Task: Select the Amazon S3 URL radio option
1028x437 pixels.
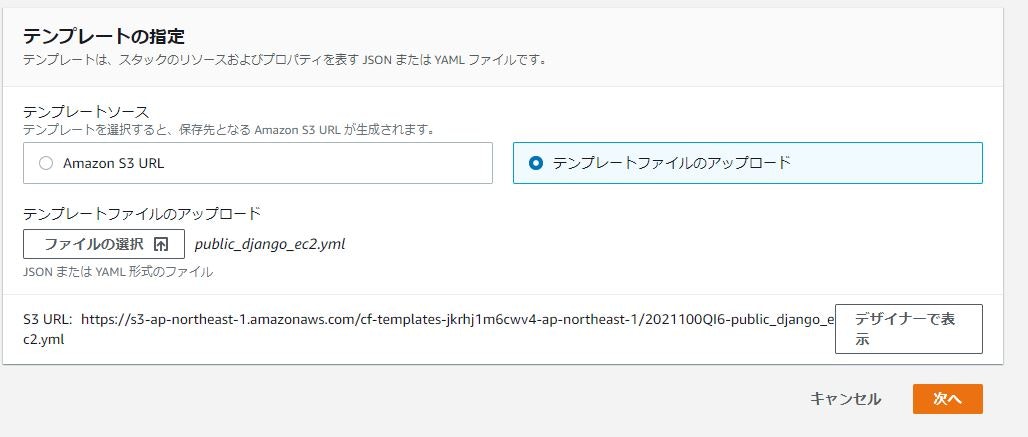Action: (258, 163)
